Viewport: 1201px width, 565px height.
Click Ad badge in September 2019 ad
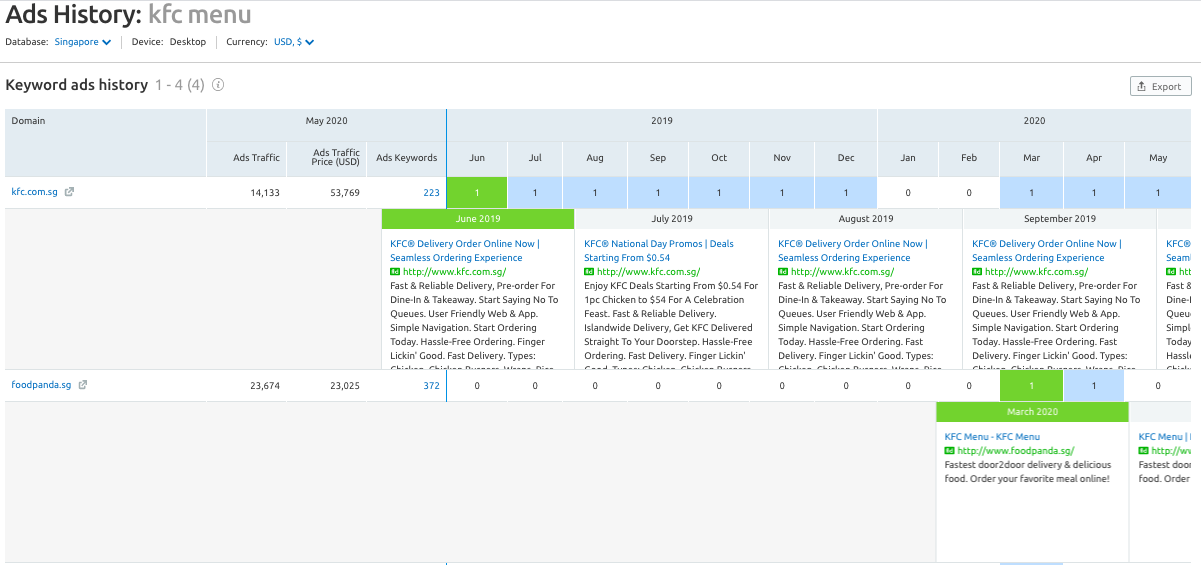(977, 271)
